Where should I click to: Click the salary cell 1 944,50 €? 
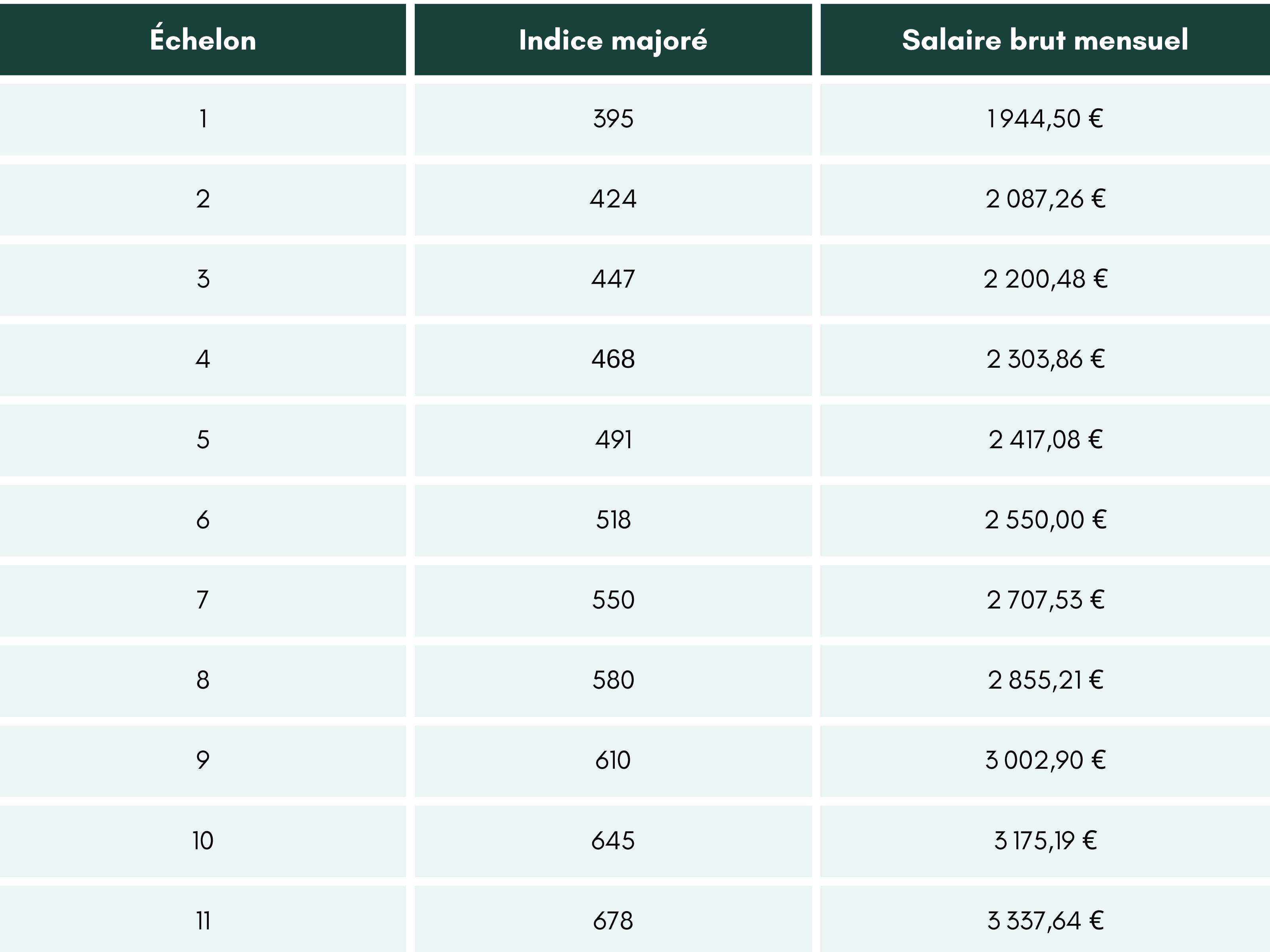click(x=1044, y=119)
